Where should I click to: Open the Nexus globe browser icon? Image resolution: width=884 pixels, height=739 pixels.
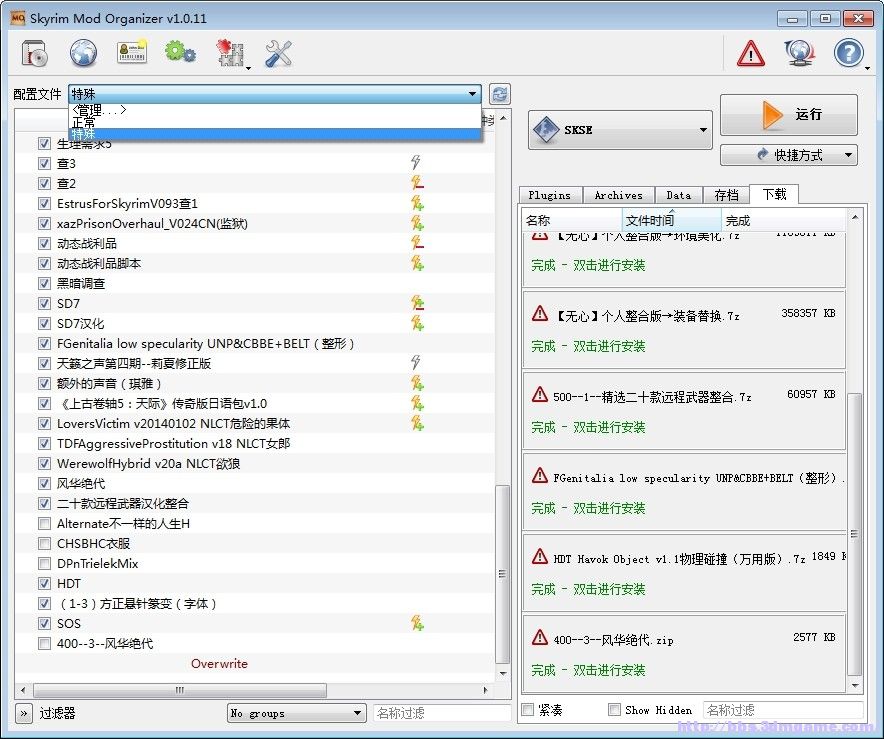click(x=83, y=54)
